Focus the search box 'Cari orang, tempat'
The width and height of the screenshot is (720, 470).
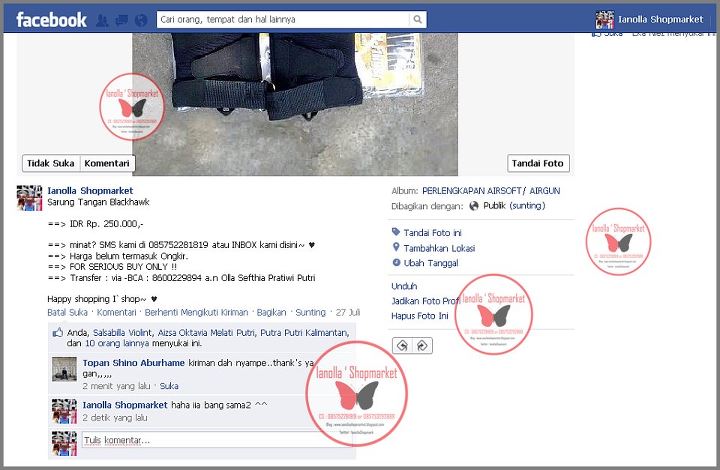283,19
